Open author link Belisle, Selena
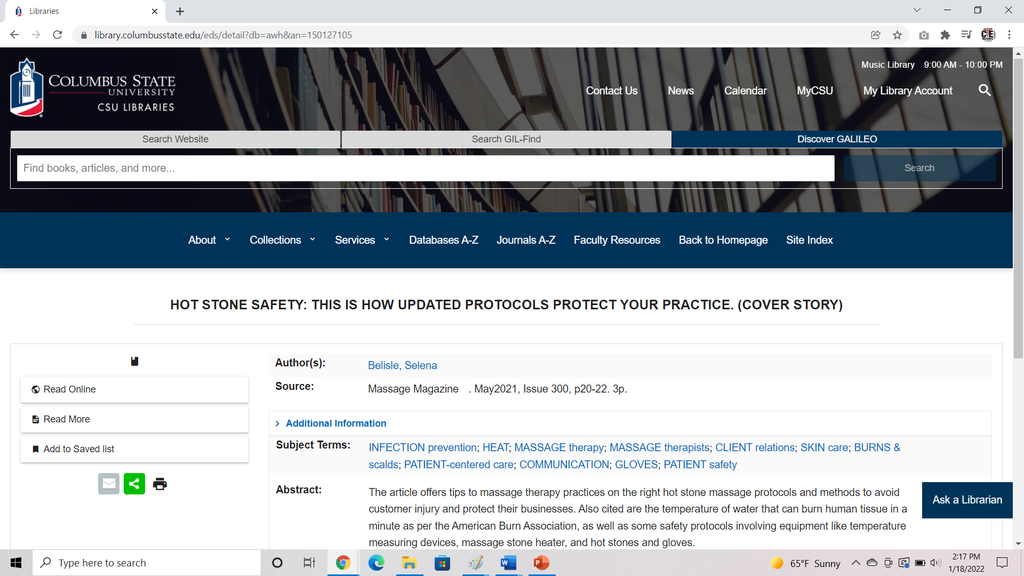 (x=402, y=365)
